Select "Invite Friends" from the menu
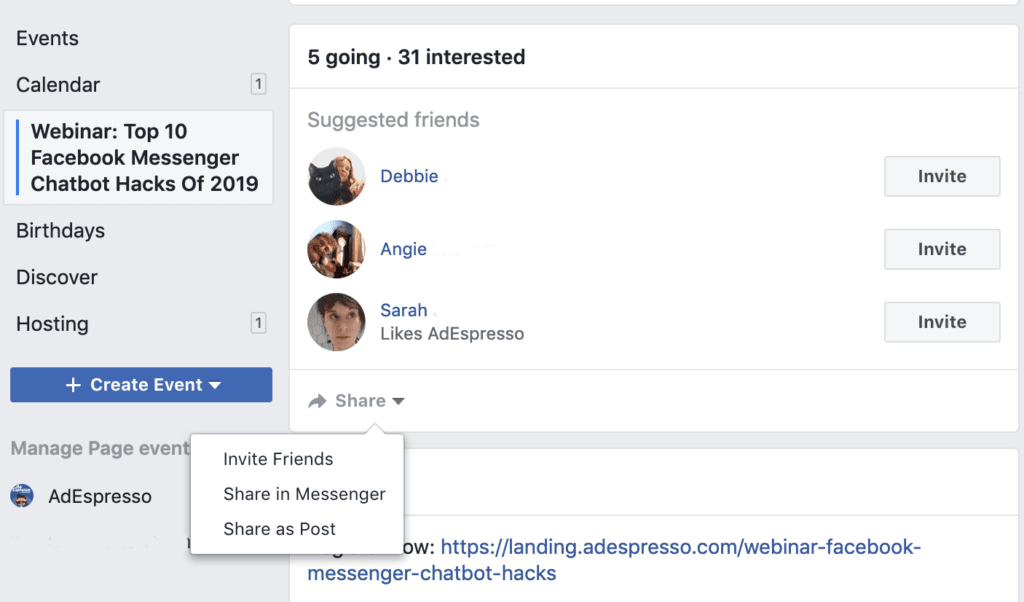 (x=277, y=459)
